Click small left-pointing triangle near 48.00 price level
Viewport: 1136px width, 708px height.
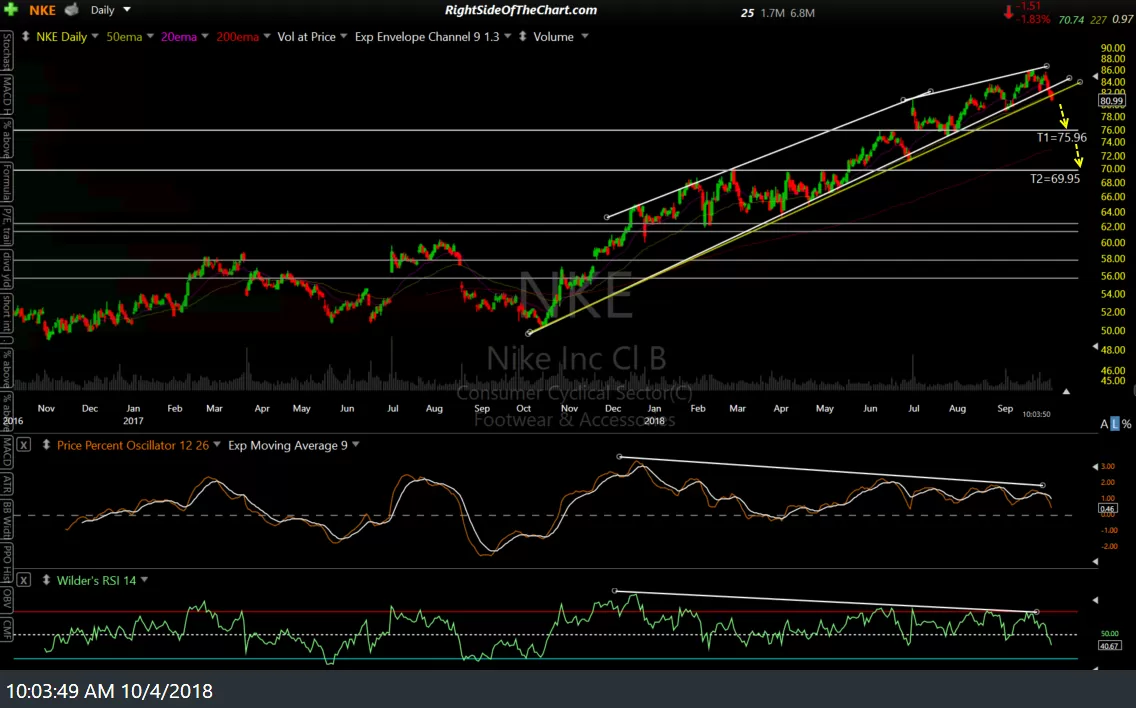[x=1095, y=348]
